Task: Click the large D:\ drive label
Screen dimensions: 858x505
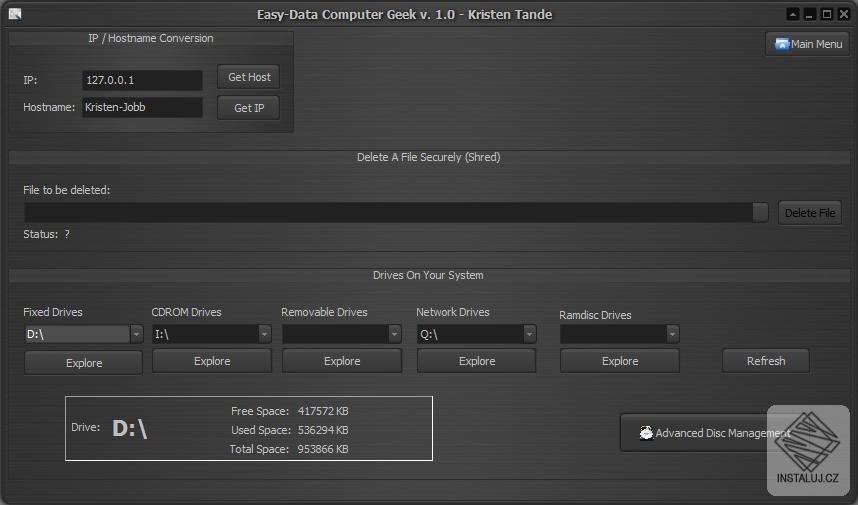Action: pos(130,428)
